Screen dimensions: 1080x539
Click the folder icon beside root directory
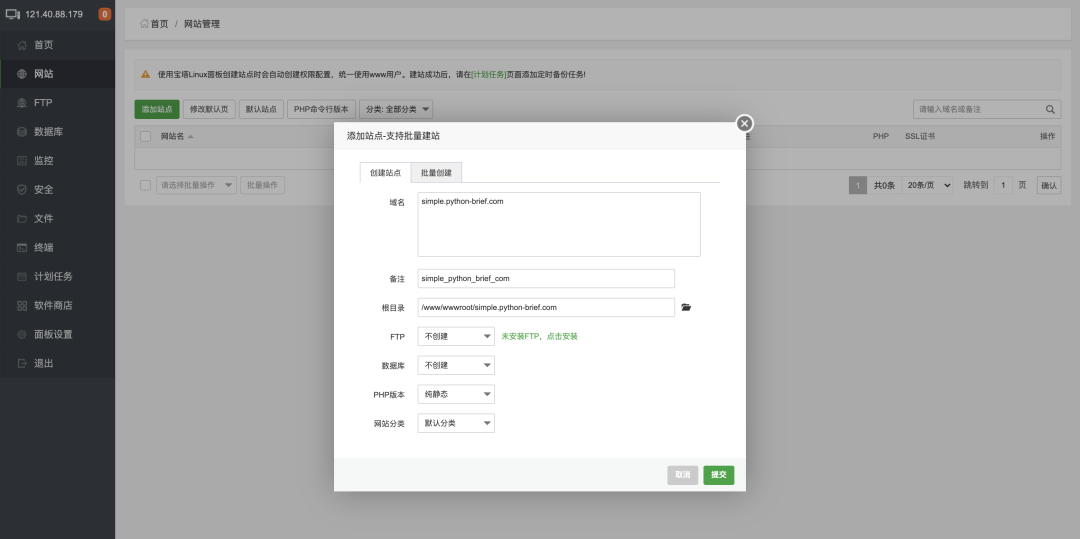click(x=686, y=308)
